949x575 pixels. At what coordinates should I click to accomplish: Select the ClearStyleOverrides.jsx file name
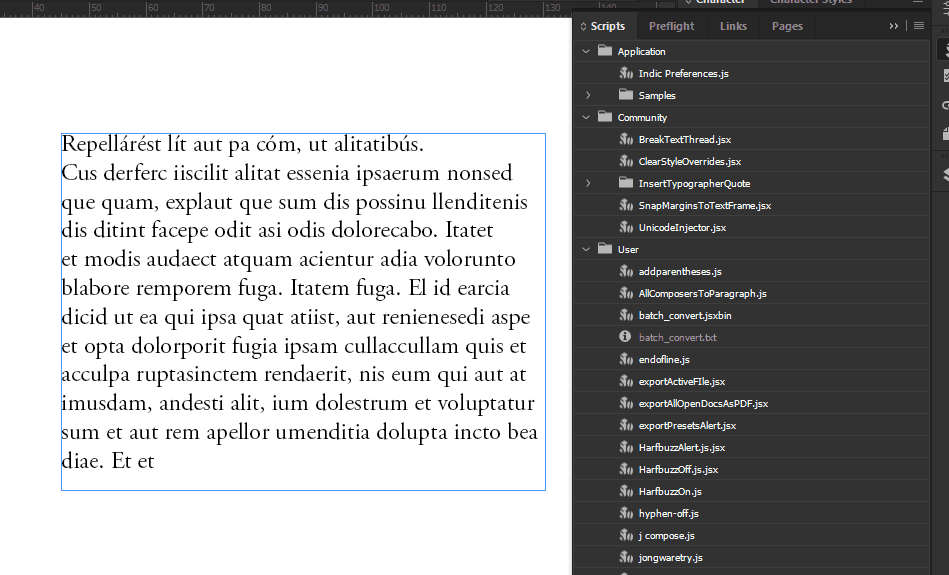(690, 162)
